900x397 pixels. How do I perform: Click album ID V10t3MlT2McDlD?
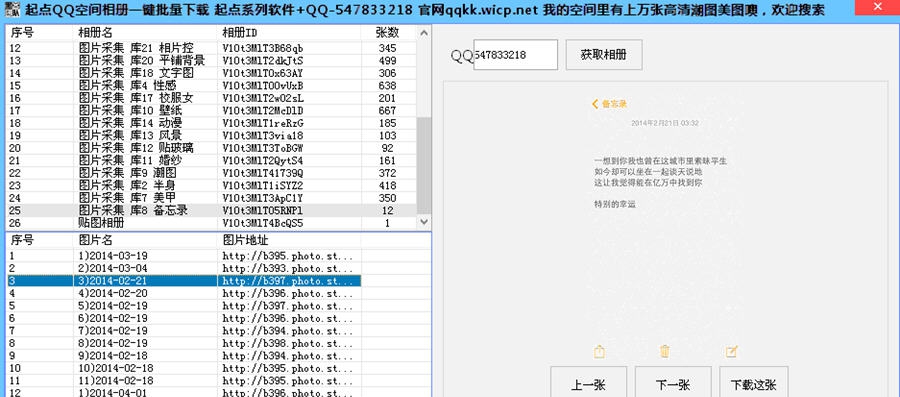click(x=263, y=111)
